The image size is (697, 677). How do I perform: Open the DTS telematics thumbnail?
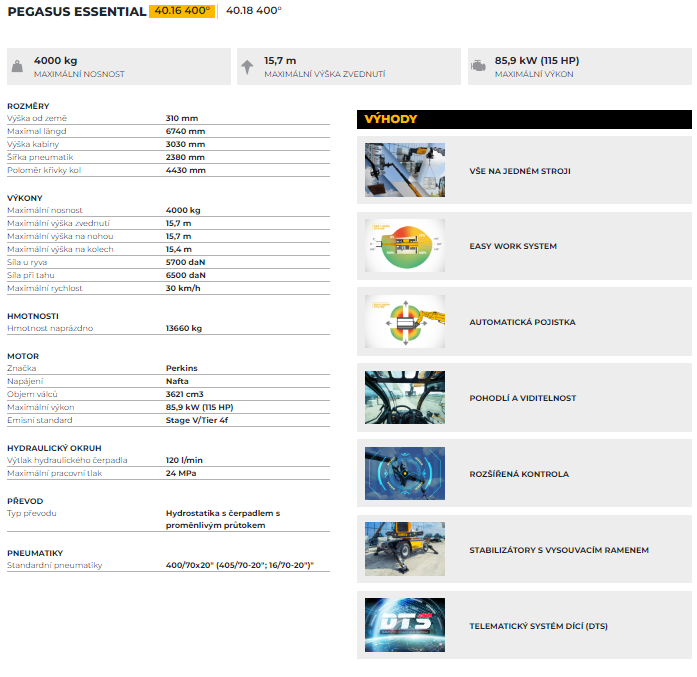[x=405, y=625]
